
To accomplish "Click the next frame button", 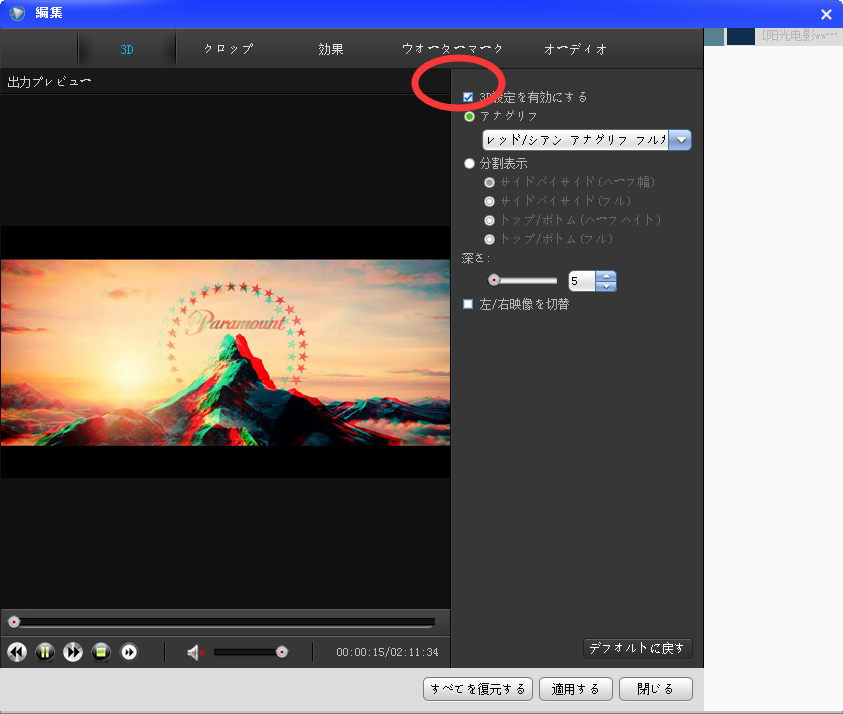I will click(x=129, y=652).
